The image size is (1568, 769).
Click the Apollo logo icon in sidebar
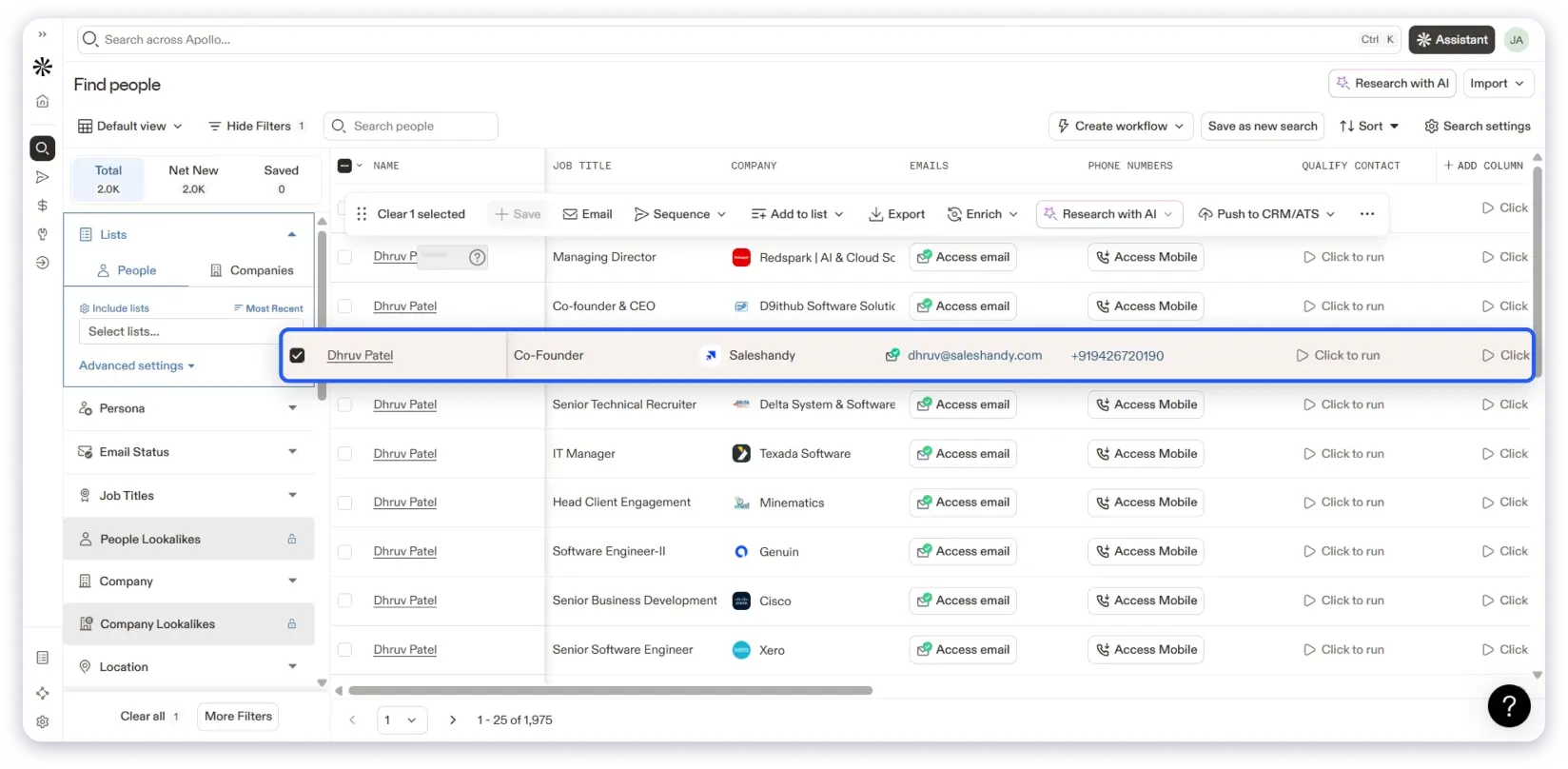click(x=42, y=67)
